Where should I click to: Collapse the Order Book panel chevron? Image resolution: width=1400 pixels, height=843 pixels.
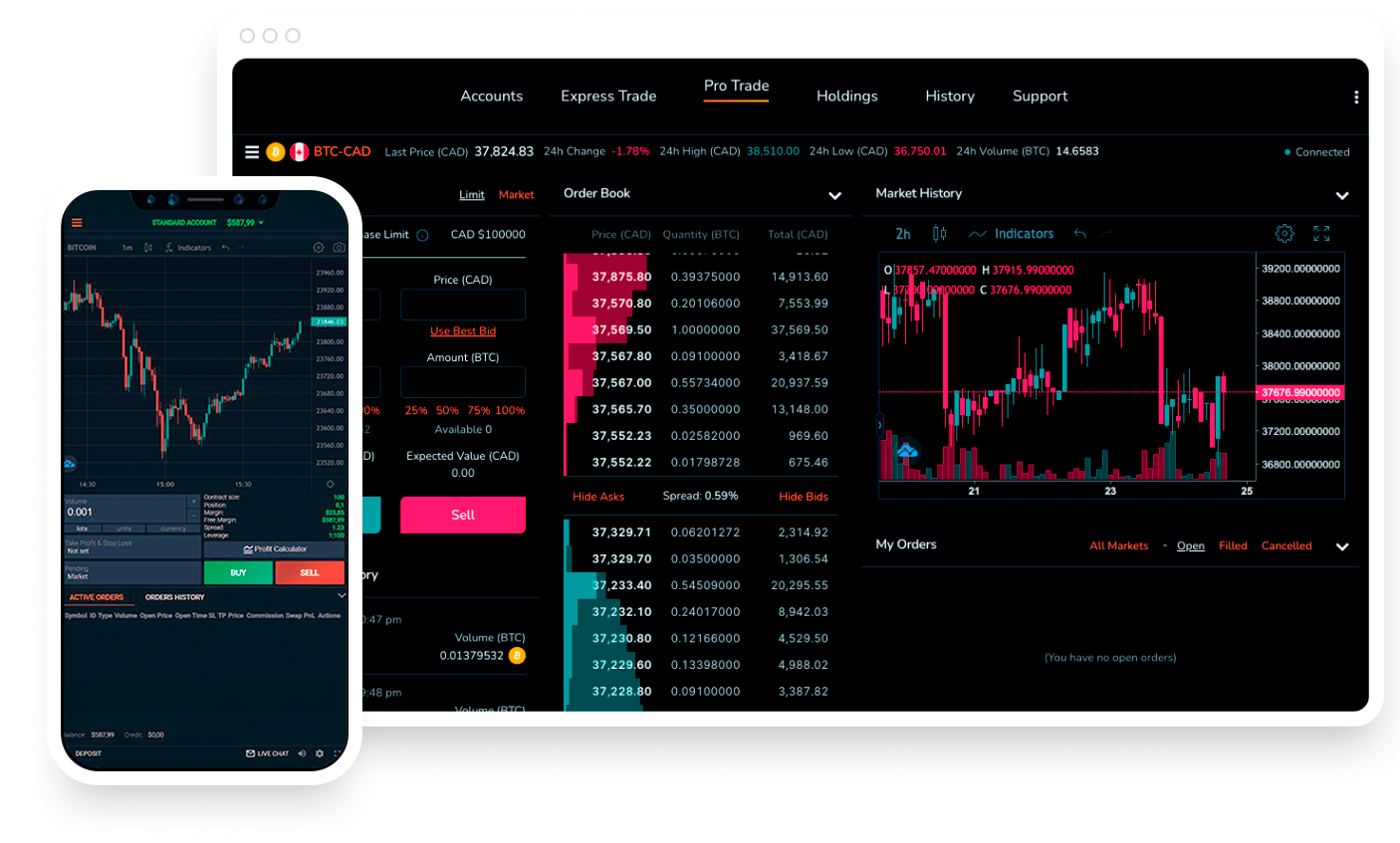pos(834,196)
